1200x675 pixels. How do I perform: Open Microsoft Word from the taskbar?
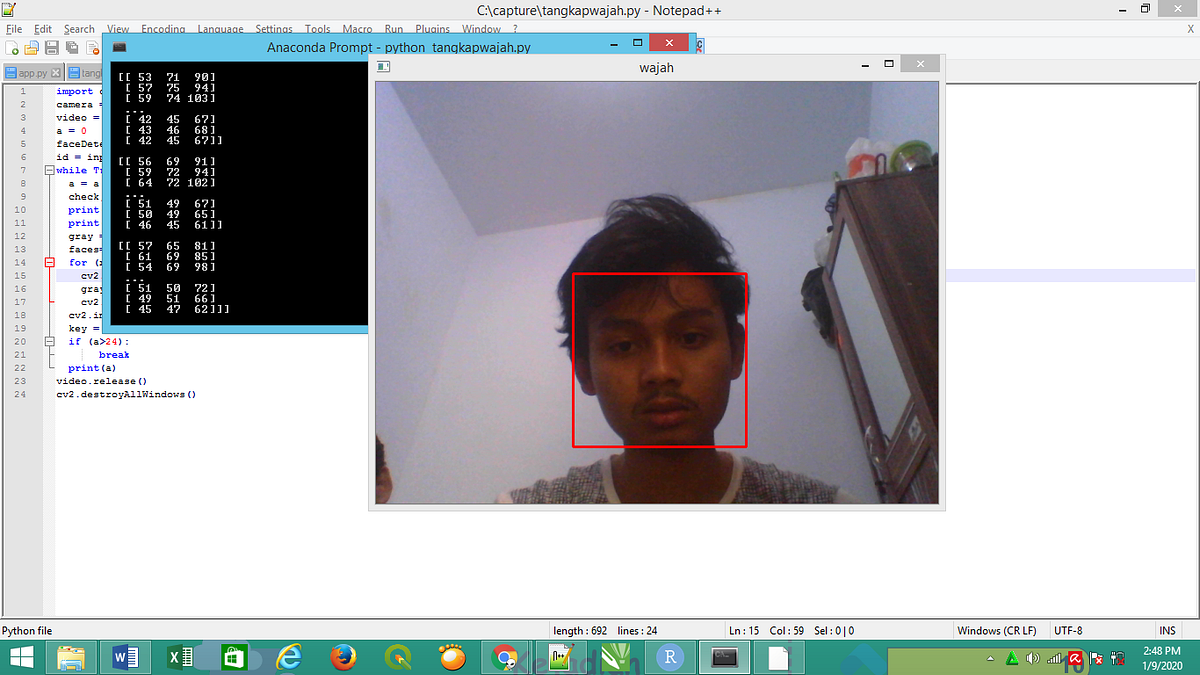click(123, 657)
